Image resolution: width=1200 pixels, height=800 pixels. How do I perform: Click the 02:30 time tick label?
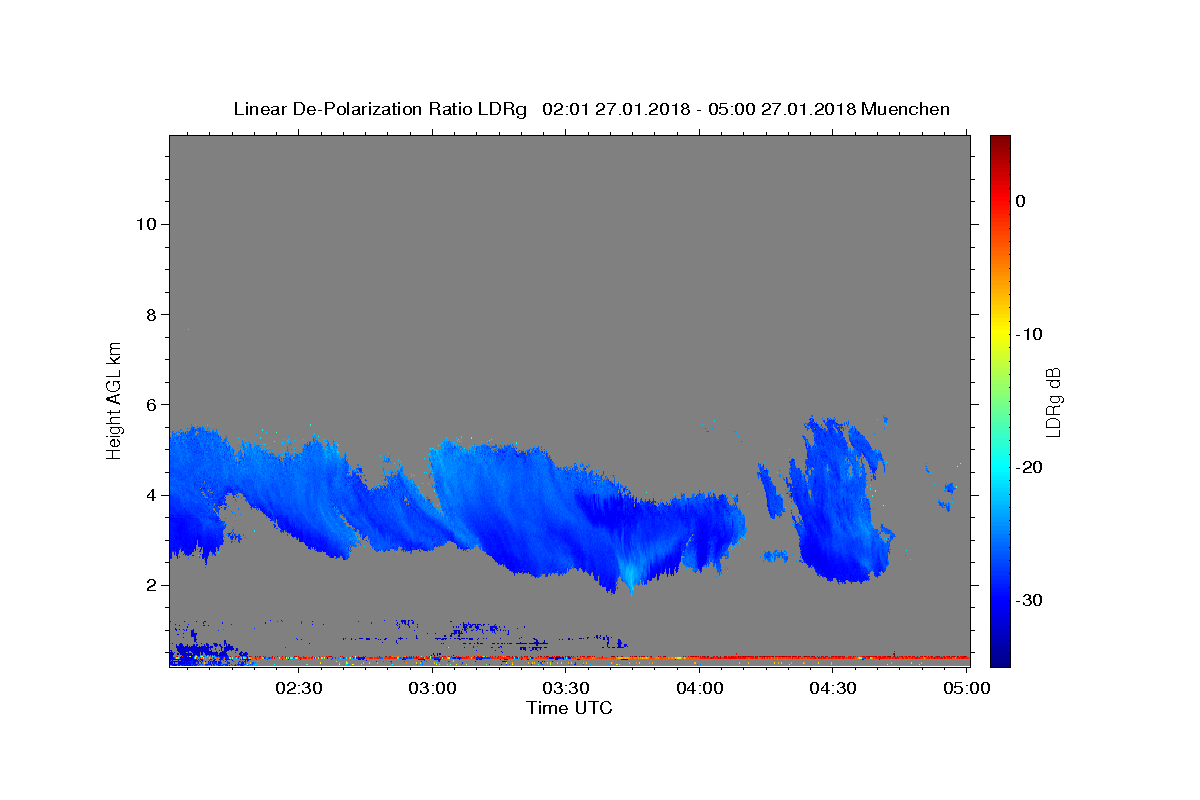[x=298, y=688]
